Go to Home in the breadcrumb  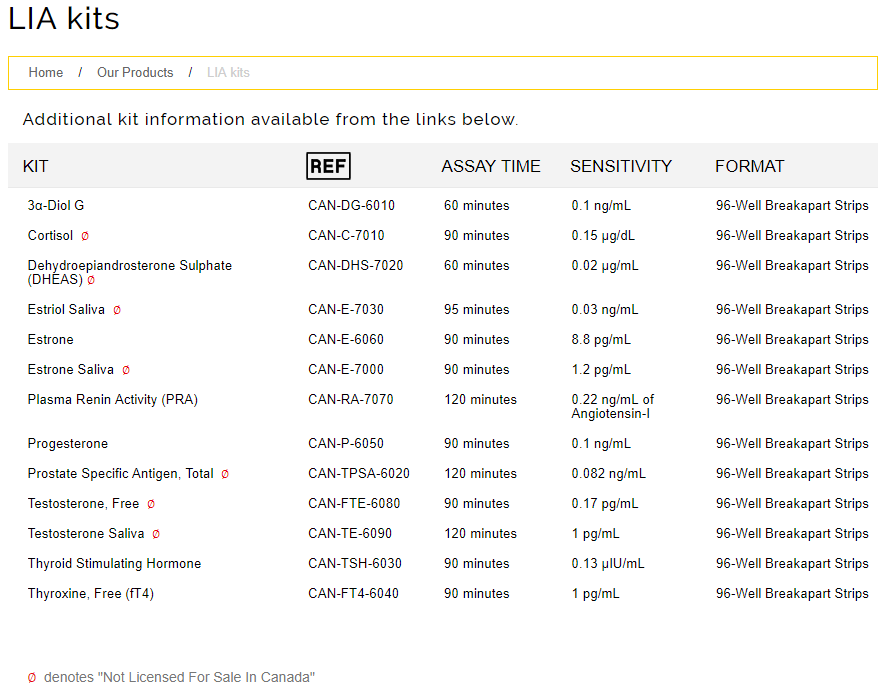tap(46, 73)
